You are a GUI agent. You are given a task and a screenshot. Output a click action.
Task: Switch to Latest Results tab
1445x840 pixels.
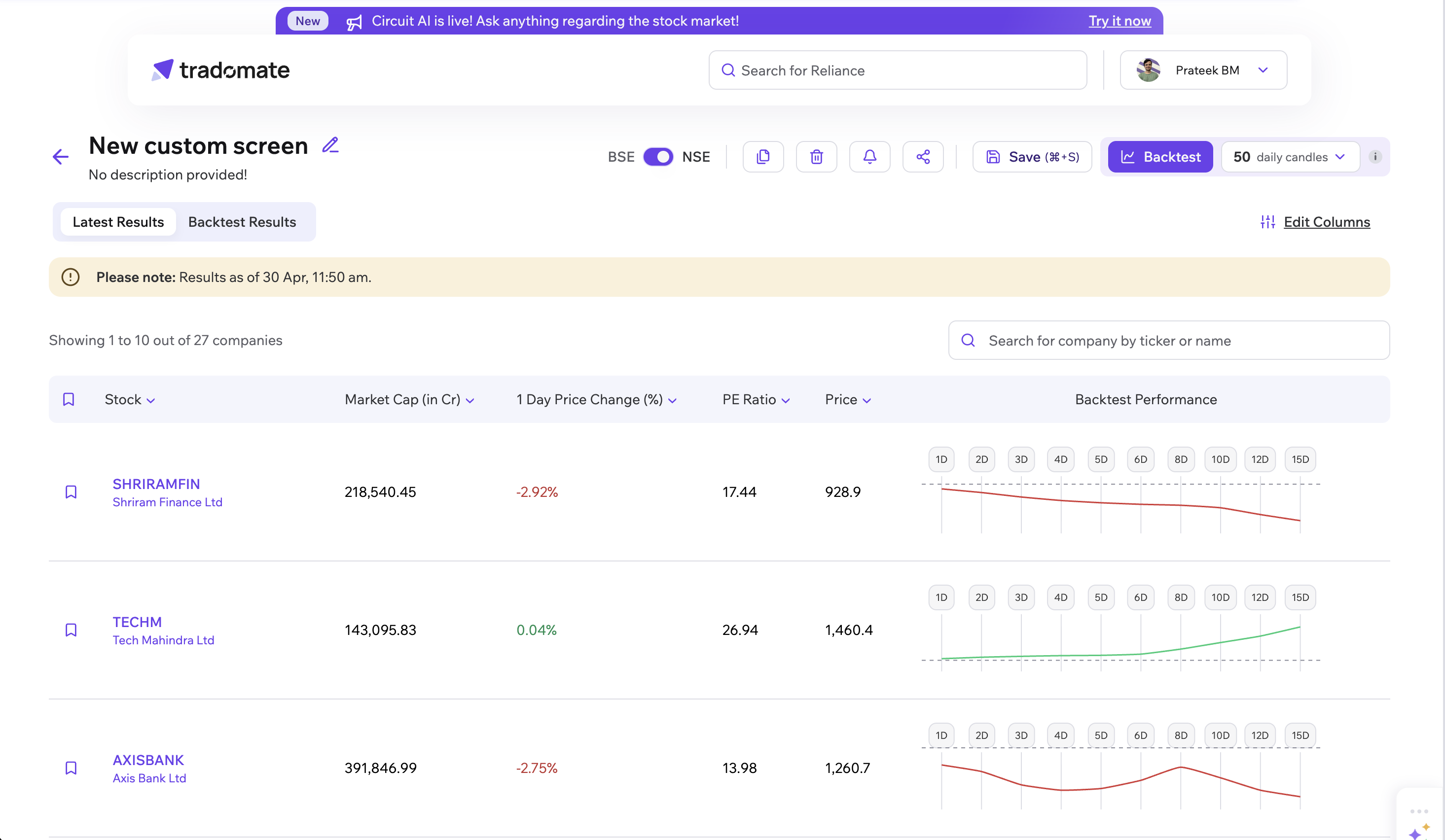click(118, 222)
